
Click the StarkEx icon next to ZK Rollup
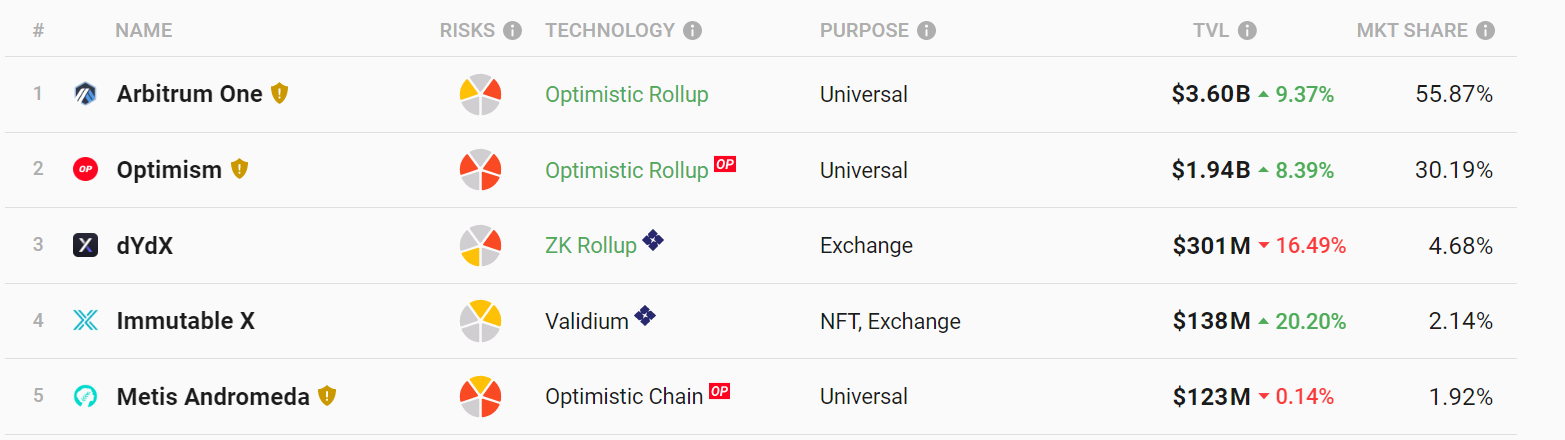653,240
